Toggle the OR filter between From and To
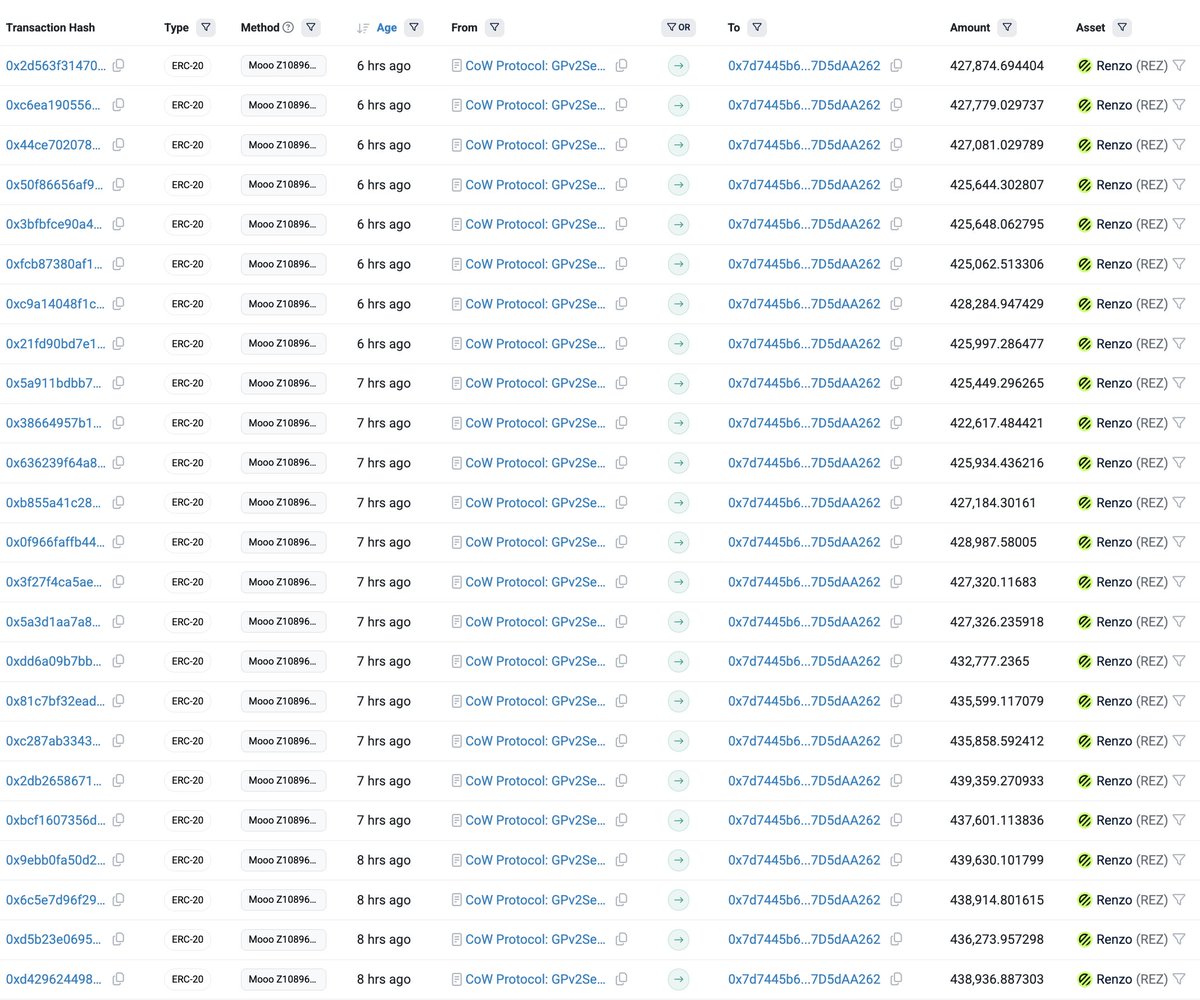Image resolution: width=1200 pixels, height=1000 pixels. (678, 28)
